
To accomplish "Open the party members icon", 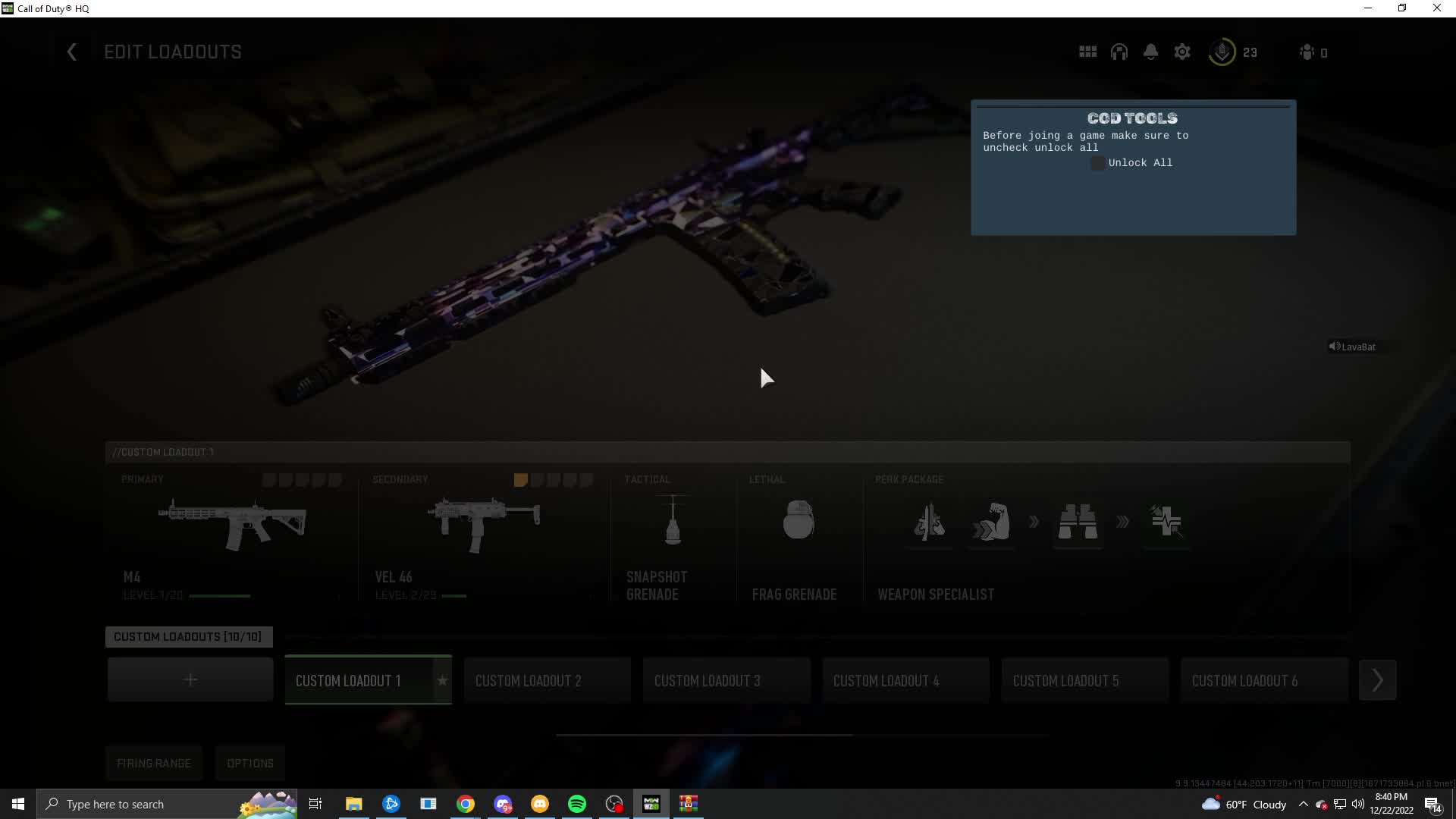I will tap(1307, 52).
